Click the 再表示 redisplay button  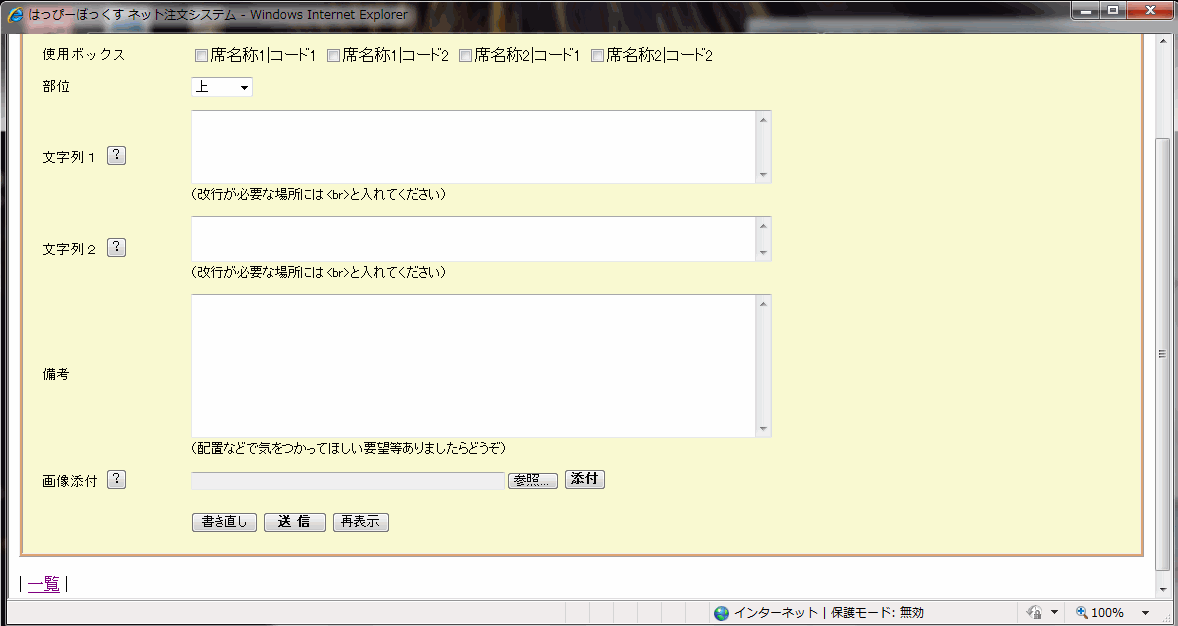tap(361, 522)
